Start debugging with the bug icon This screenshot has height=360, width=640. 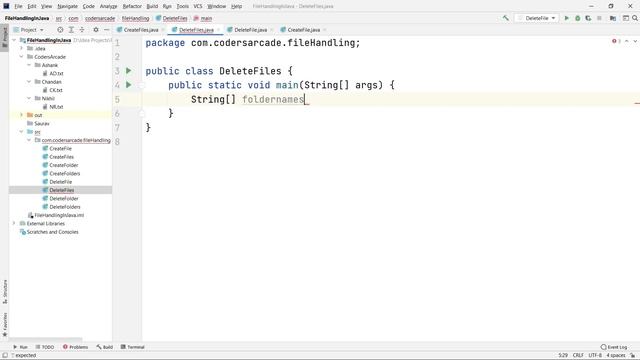tap(578, 18)
